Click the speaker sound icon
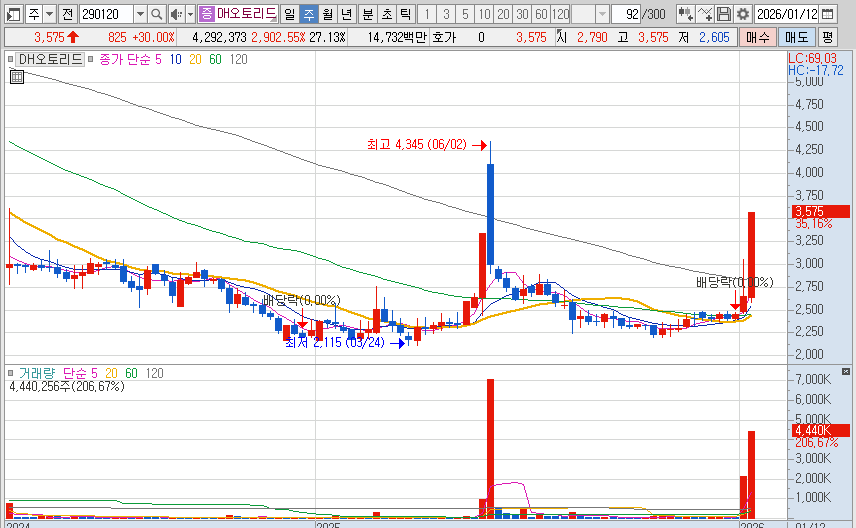Viewport: 856px width, 528px height. [x=176, y=14]
